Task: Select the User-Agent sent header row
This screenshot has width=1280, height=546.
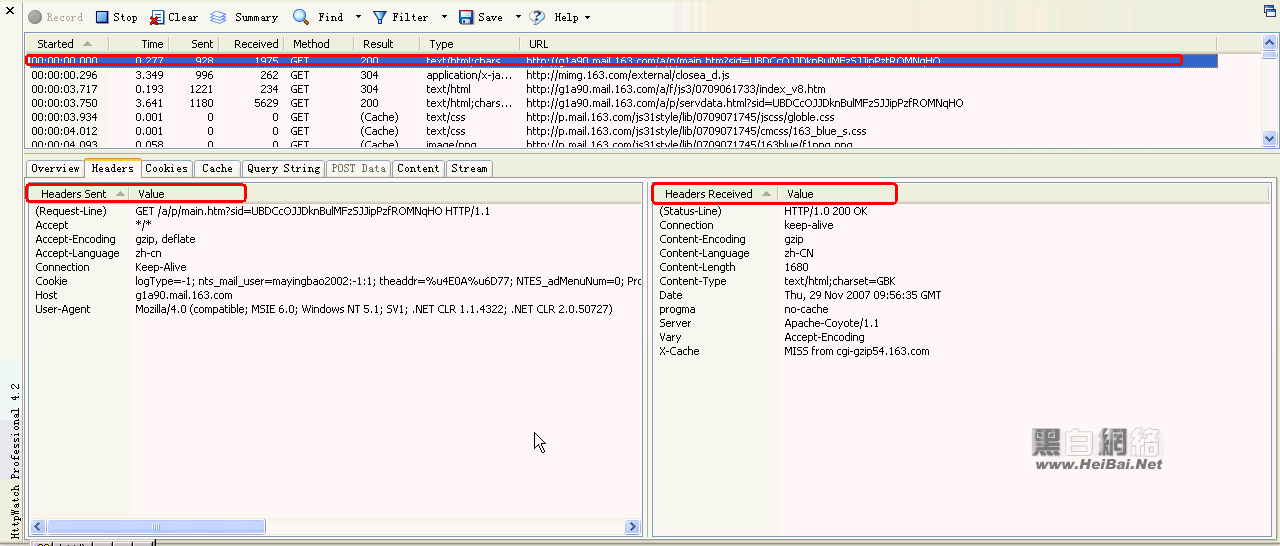Action: 335,309
